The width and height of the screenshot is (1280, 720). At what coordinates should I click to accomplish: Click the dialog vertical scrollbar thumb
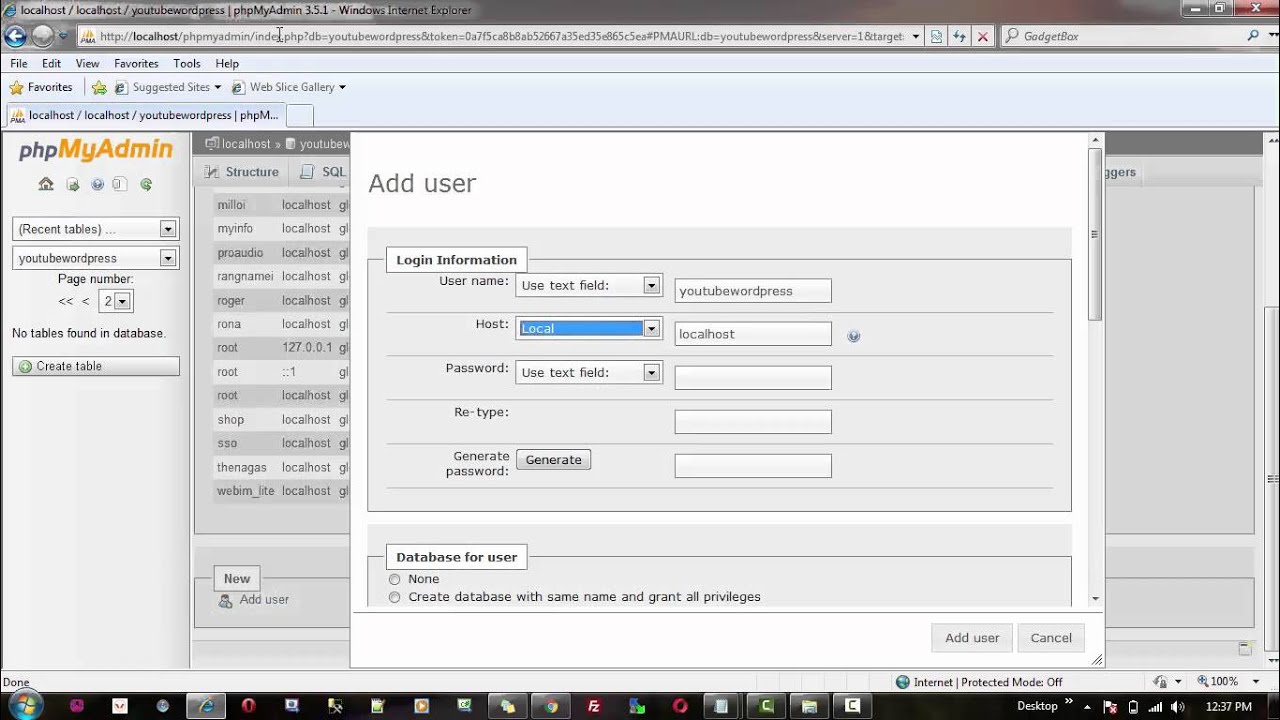[1095, 235]
